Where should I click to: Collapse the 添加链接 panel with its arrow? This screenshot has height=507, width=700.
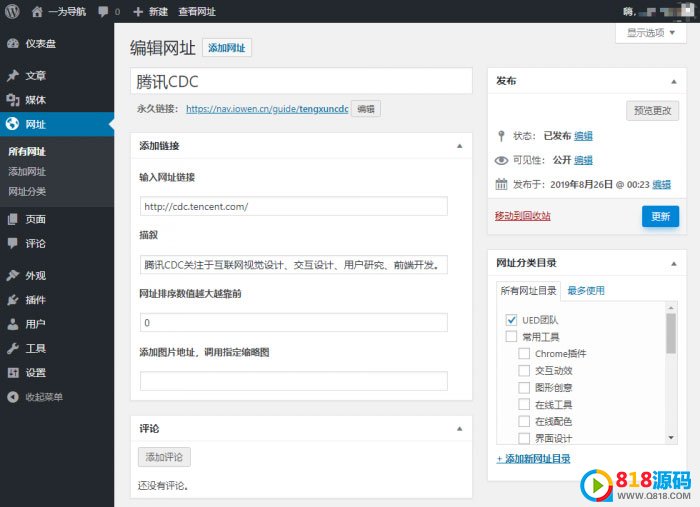pos(459,146)
